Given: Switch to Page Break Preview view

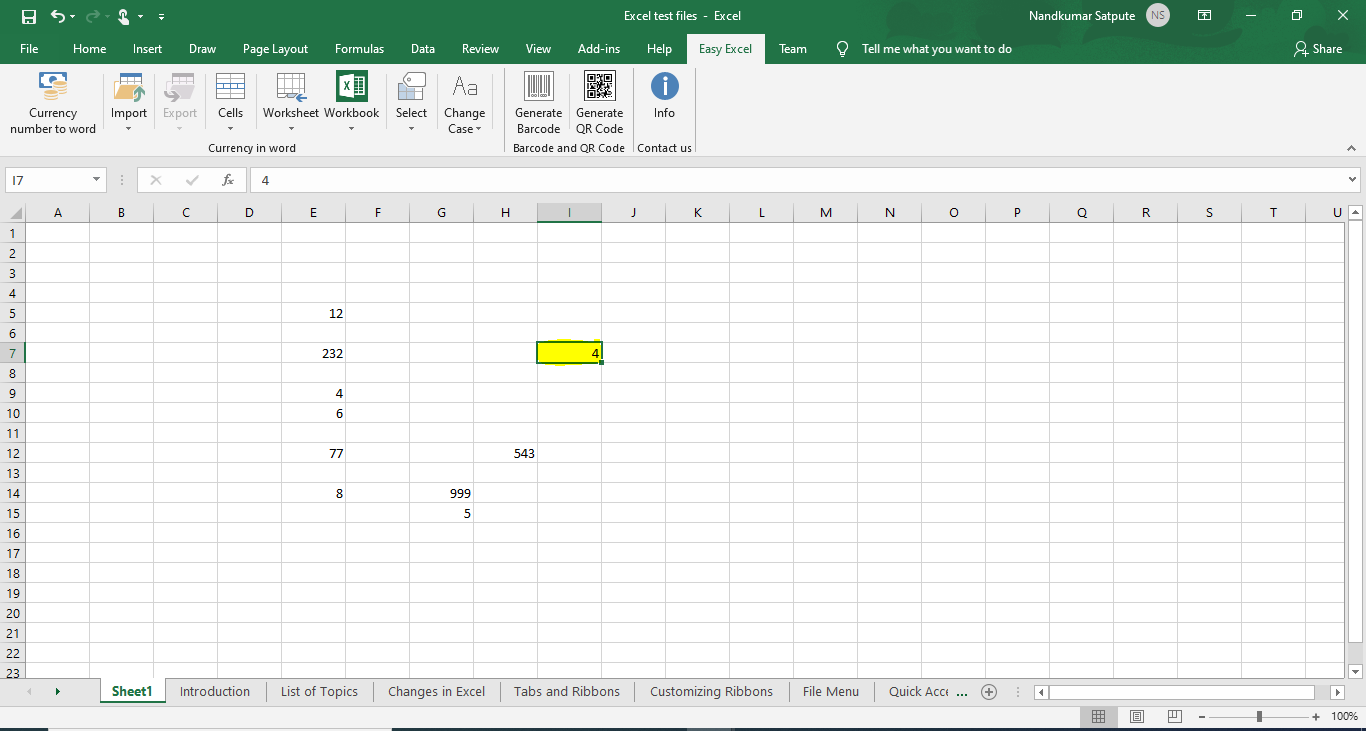Looking at the screenshot, I should pos(1172,716).
